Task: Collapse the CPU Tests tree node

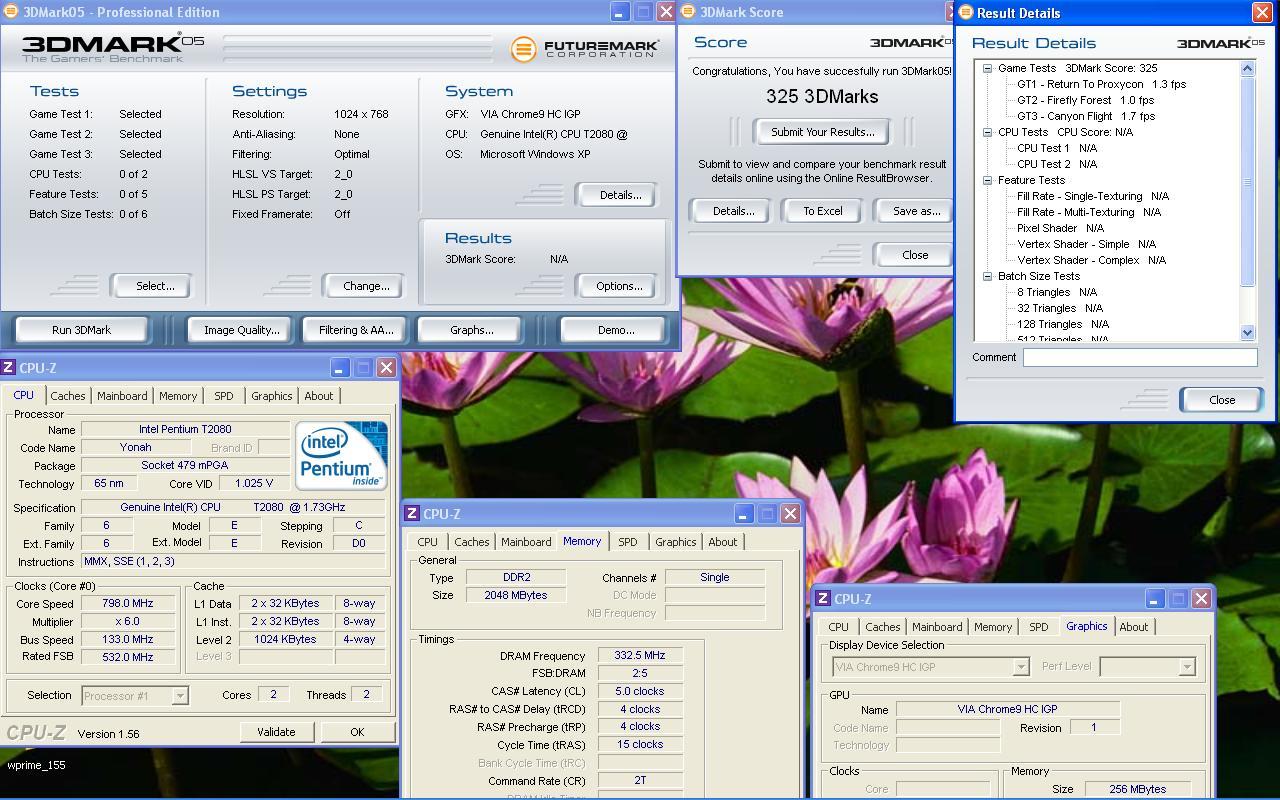Action: 987,132
